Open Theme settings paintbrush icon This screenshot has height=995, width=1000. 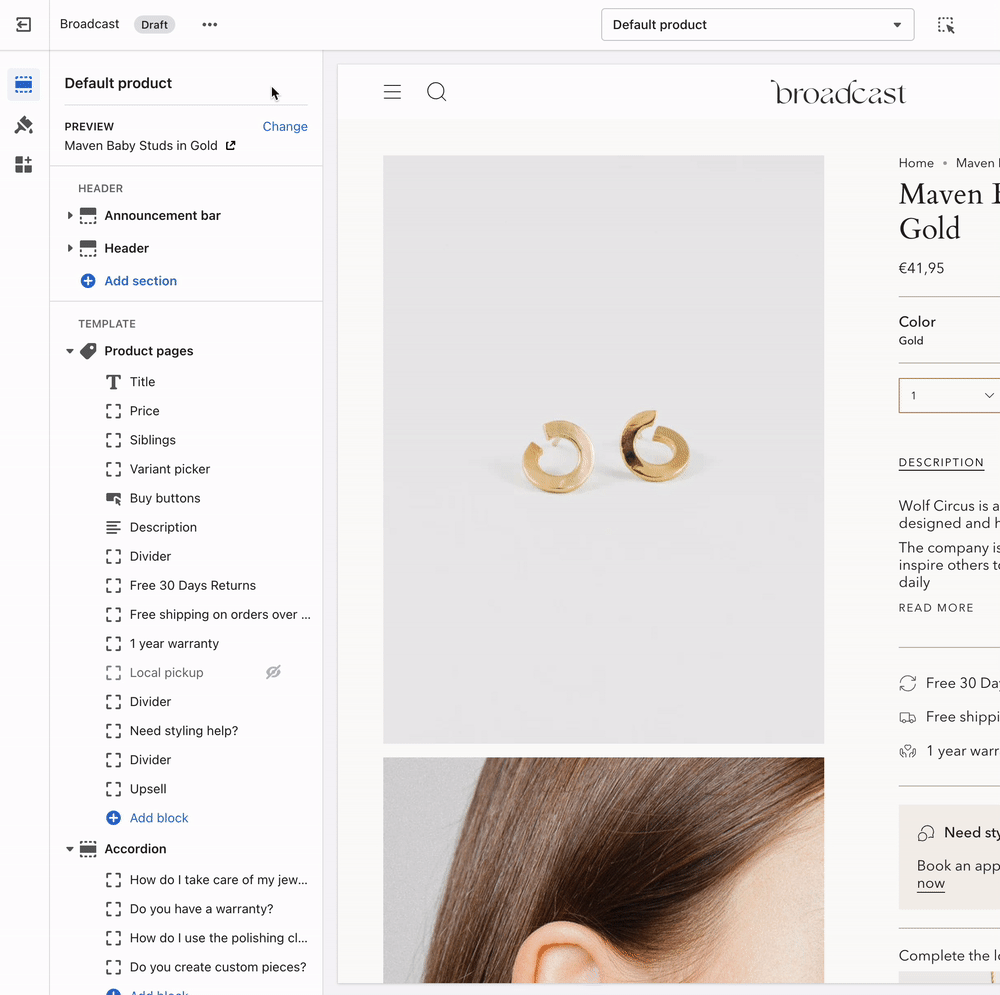click(x=24, y=125)
